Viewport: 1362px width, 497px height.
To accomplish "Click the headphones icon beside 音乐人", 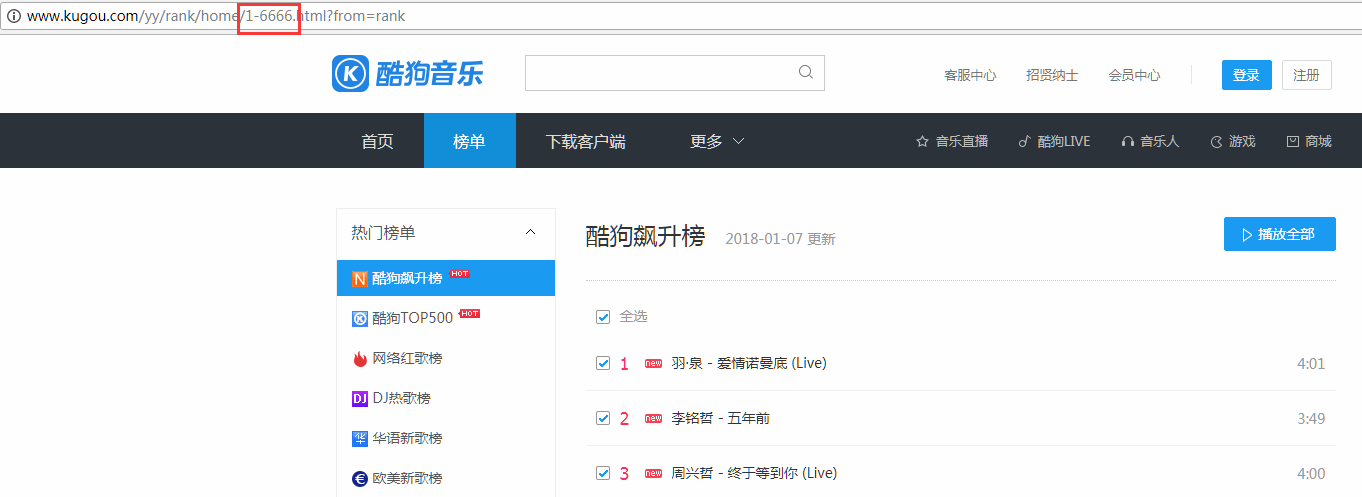I will click(1128, 142).
